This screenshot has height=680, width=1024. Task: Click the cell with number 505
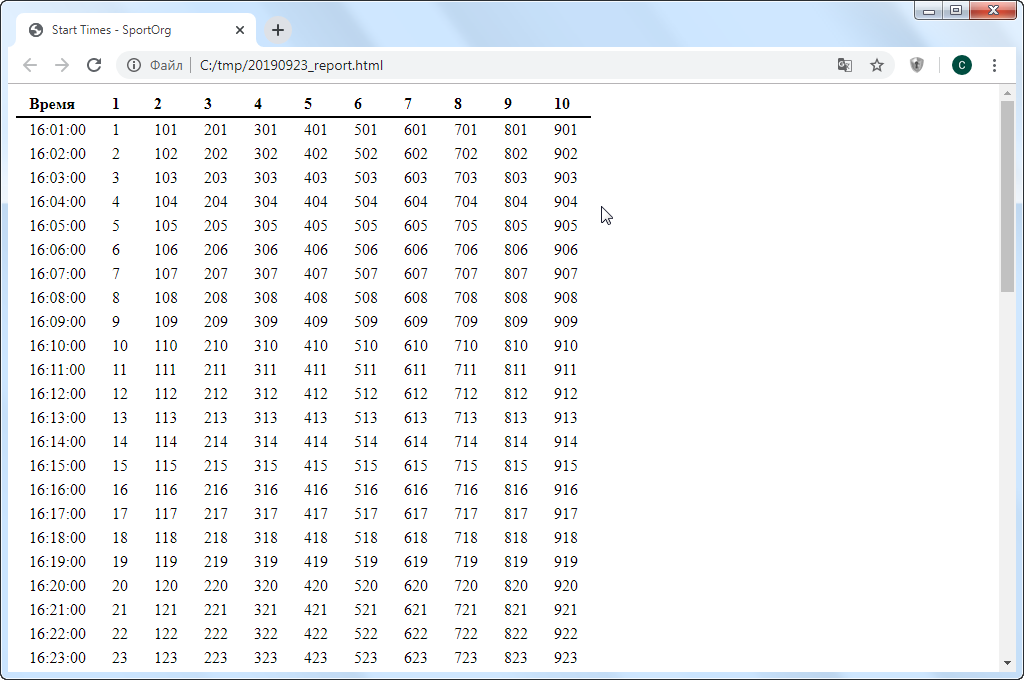click(x=366, y=225)
